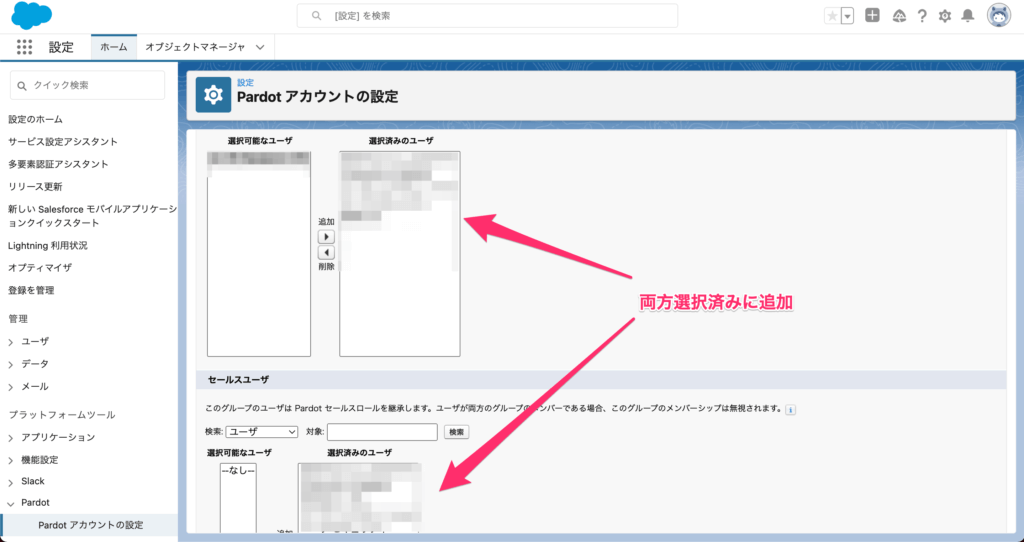Click the upper 選択可能なユーザ list box
The width and height of the screenshot is (1024, 542).
click(x=259, y=254)
